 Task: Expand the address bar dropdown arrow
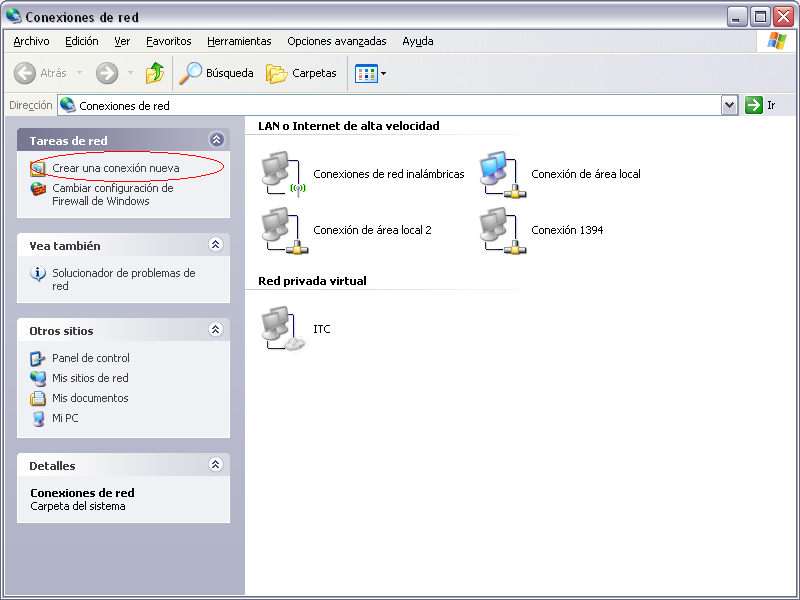point(729,105)
